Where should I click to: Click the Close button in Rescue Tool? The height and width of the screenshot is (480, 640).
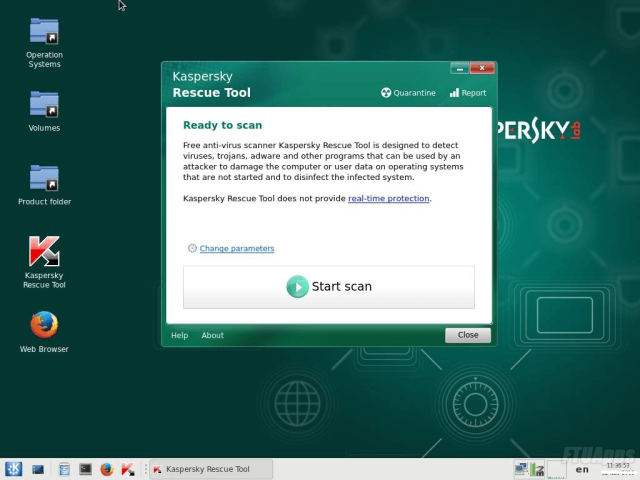[x=468, y=335]
